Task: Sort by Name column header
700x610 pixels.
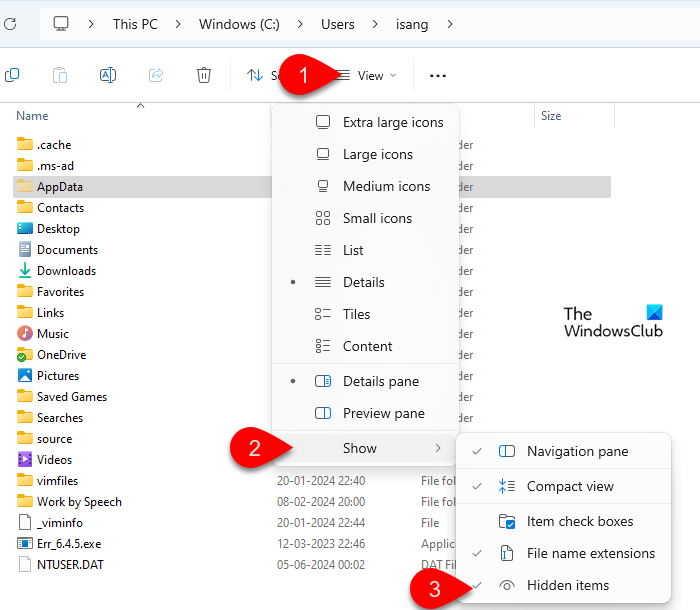Action: click(x=32, y=116)
